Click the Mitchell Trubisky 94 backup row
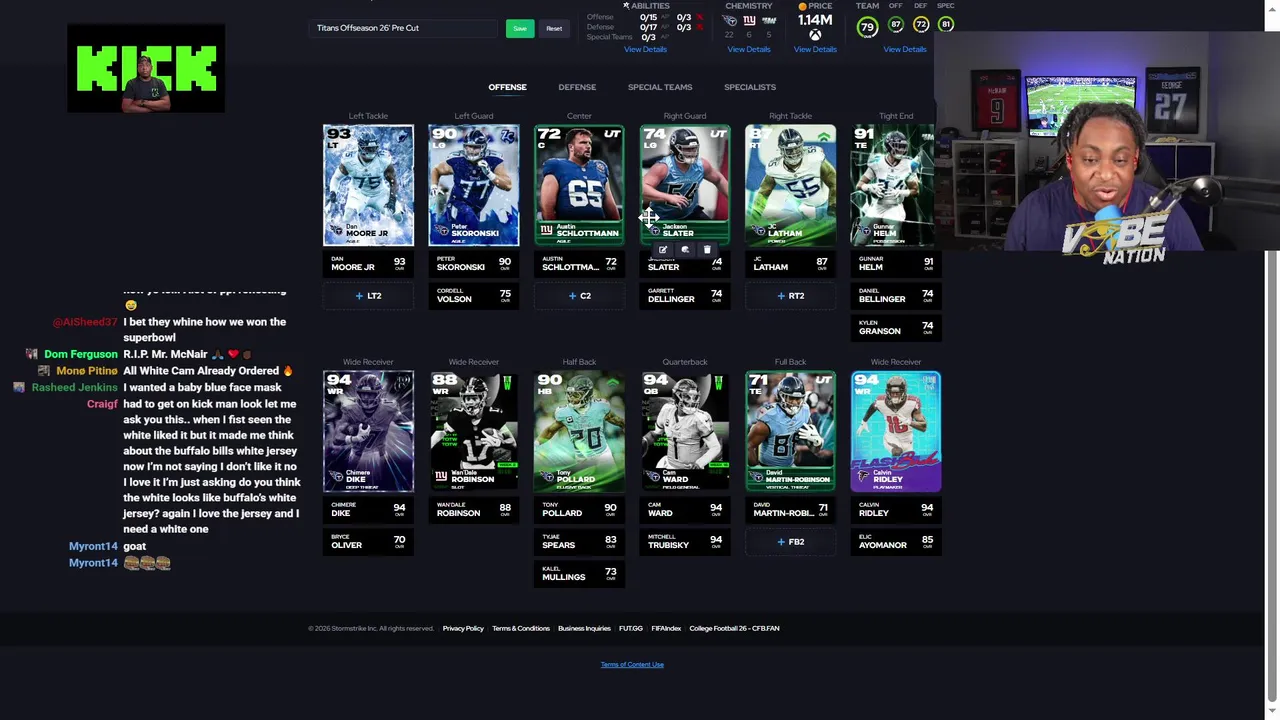This screenshot has height=720, width=1280. point(685,541)
